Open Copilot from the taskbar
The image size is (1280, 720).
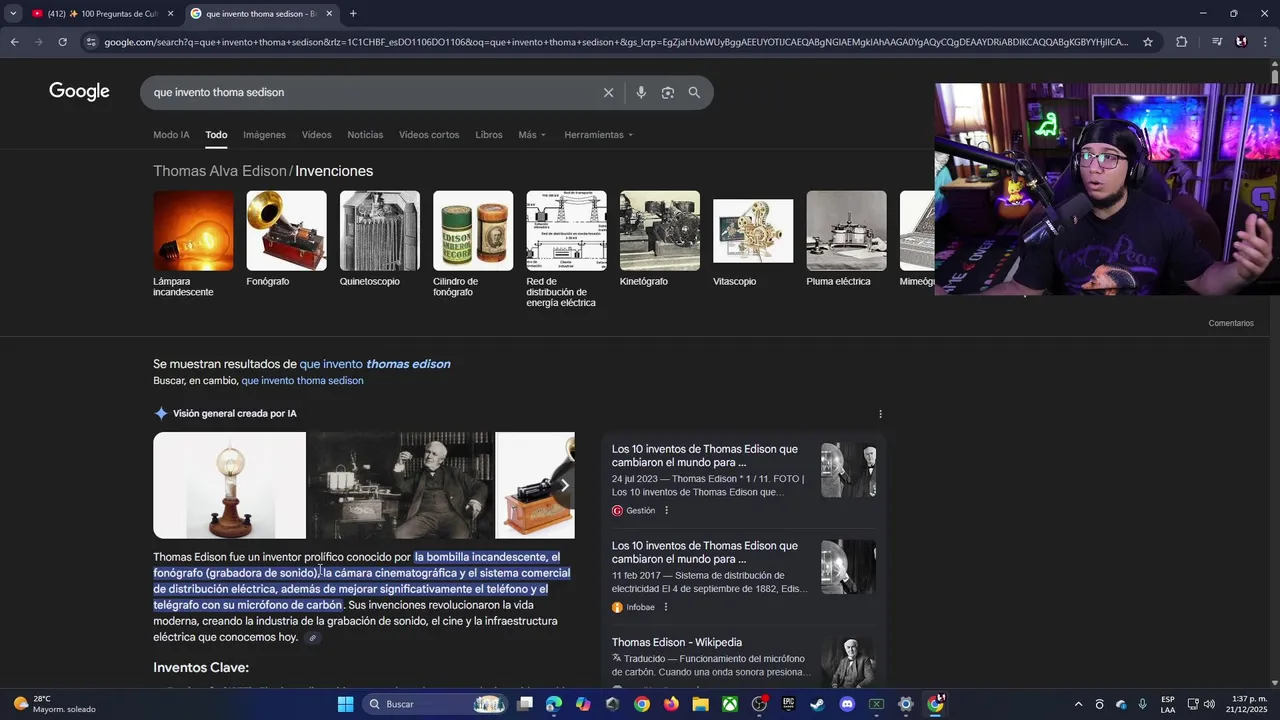[583, 704]
